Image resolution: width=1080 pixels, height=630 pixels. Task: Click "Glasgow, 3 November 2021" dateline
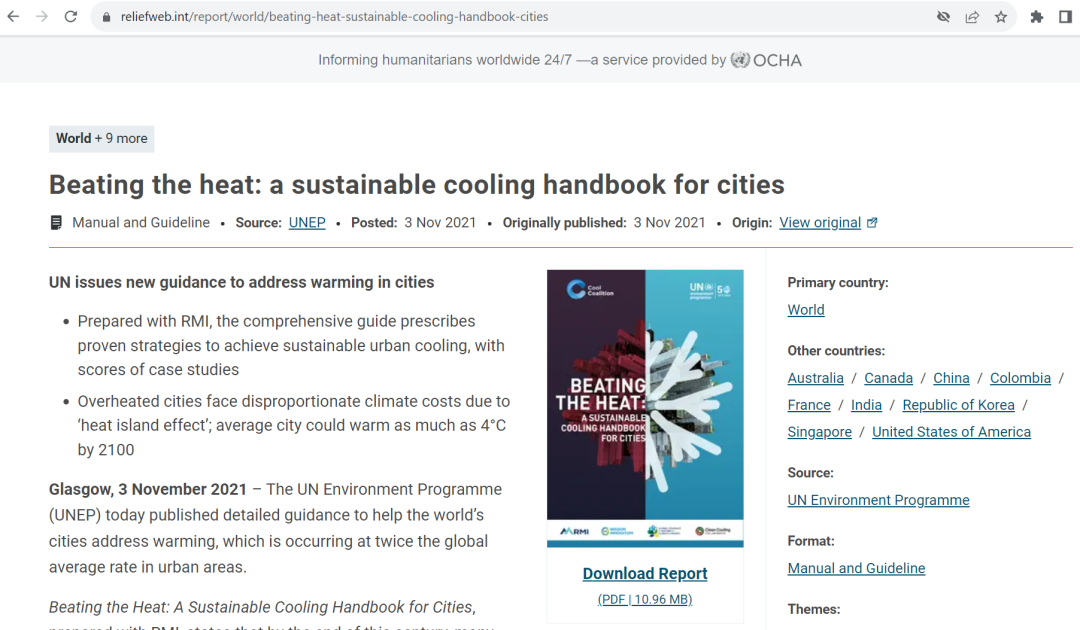tap(147, 490)
